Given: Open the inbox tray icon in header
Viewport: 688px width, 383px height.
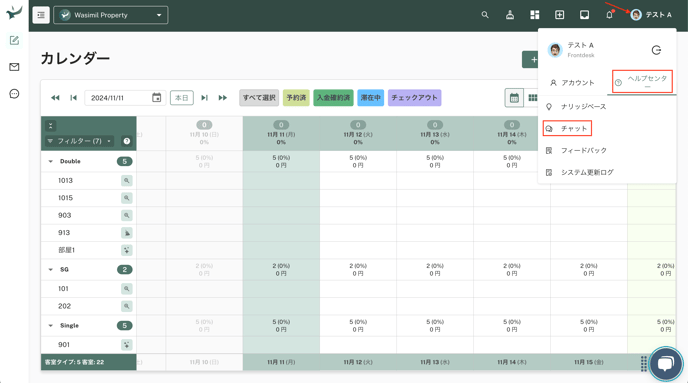Looking at the screenshot, I should coord(584,15).
